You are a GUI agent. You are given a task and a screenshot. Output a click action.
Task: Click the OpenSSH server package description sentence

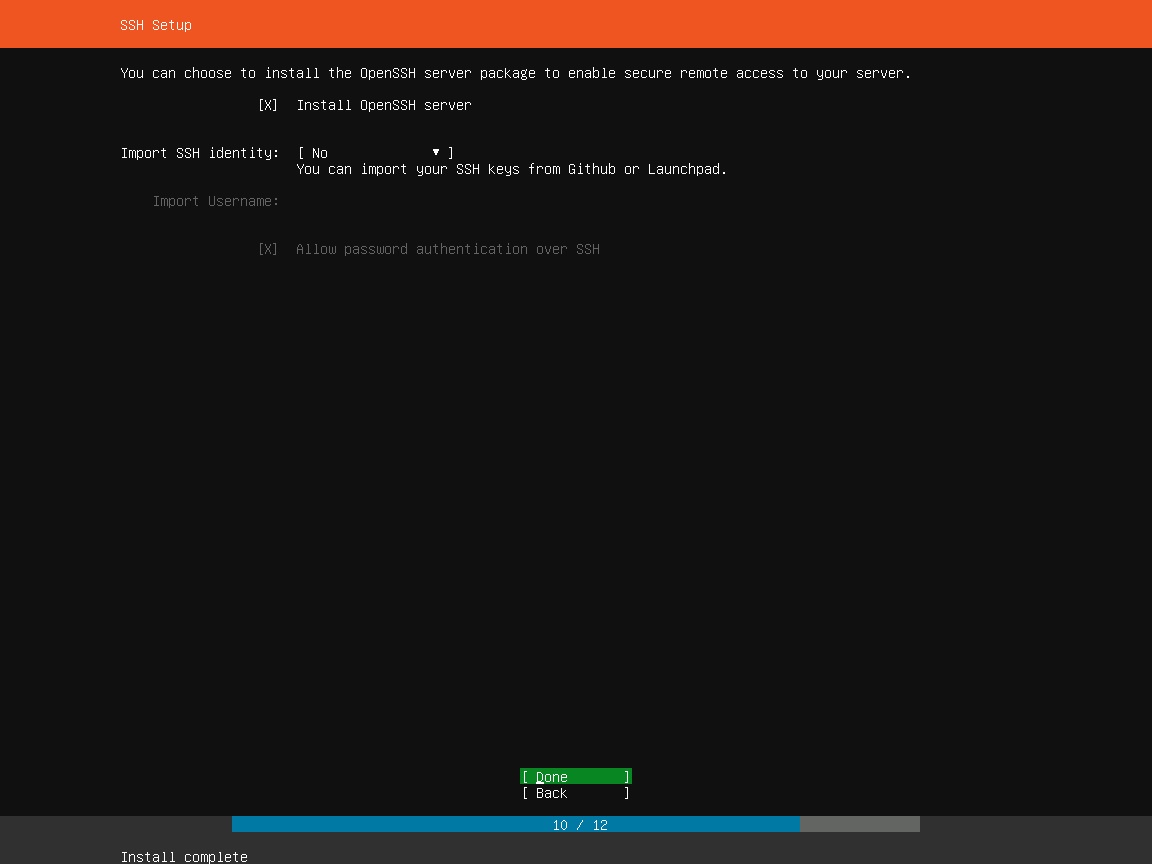[516, 73]
